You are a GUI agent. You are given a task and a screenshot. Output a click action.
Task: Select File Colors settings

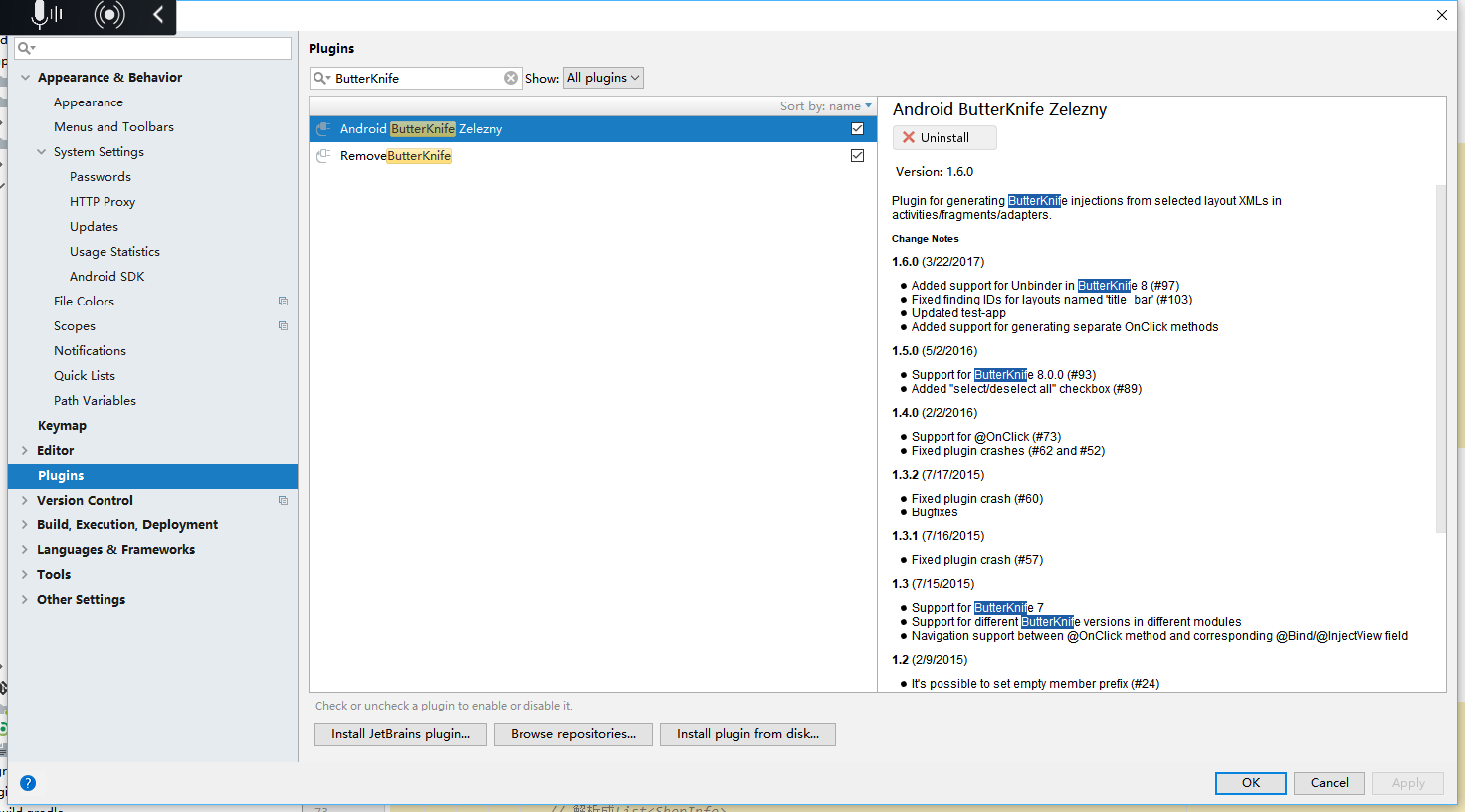(84, 302)
